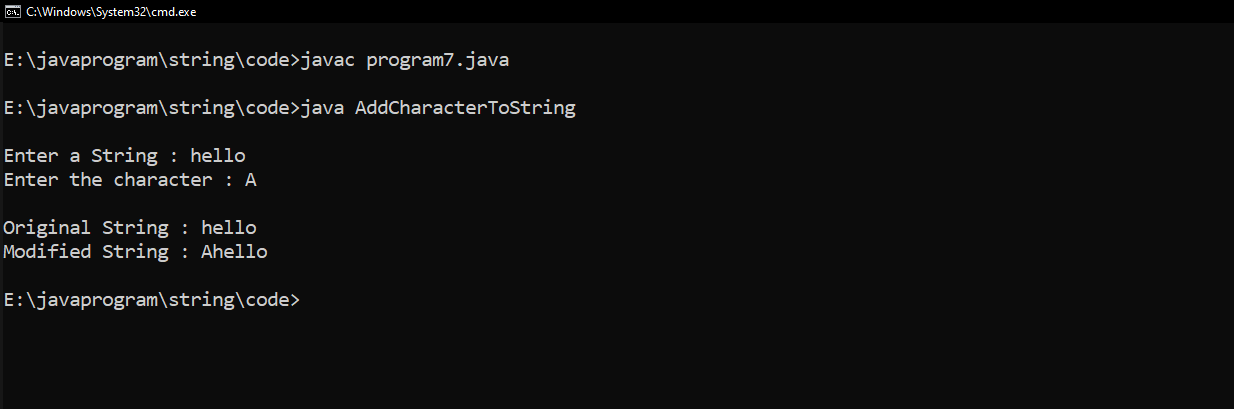Click the prompt path on the javac line
The height and width of the screenshot is (409, 1234).
tap(150, 60)
